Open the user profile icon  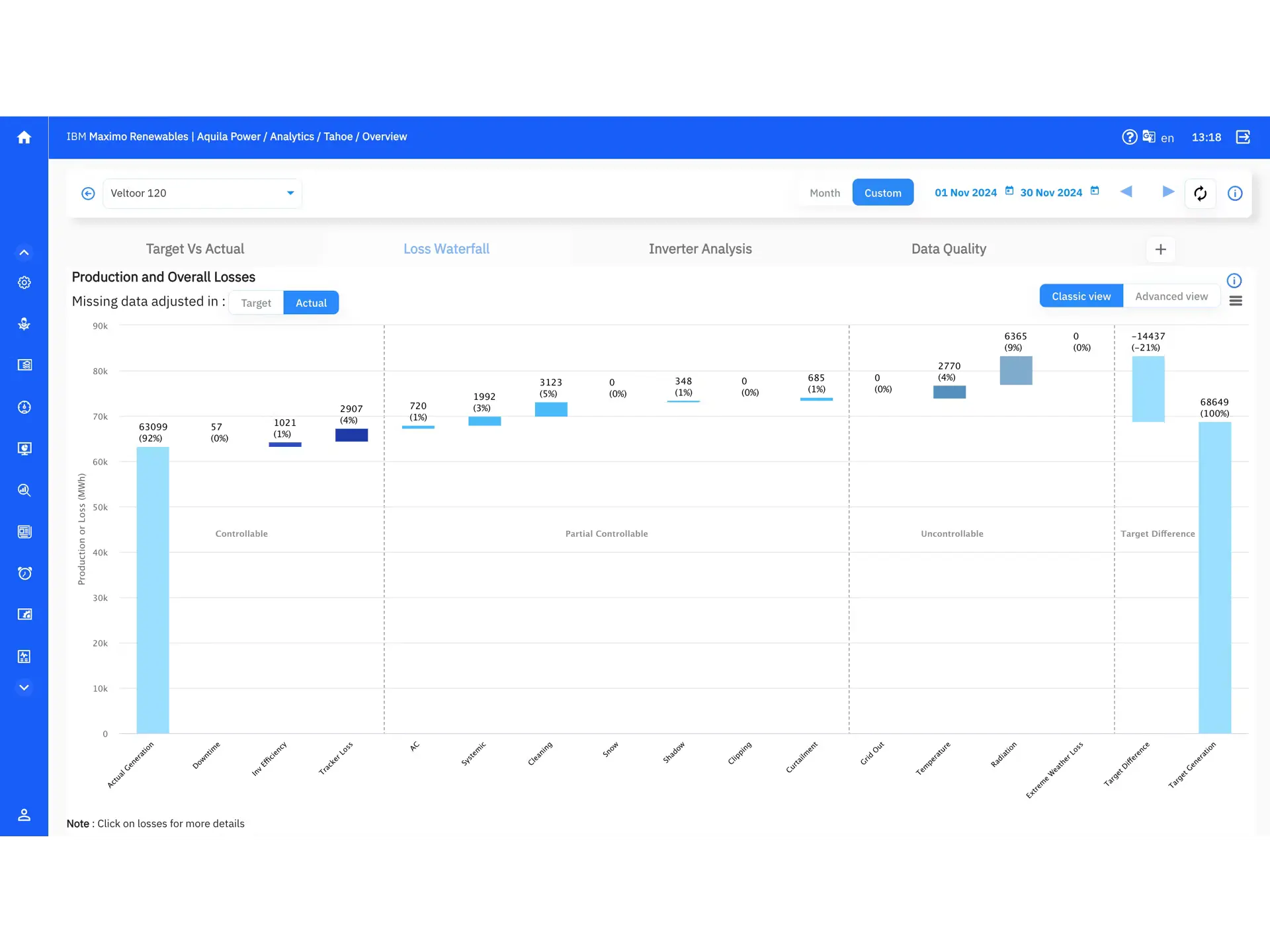coord(24,814)
